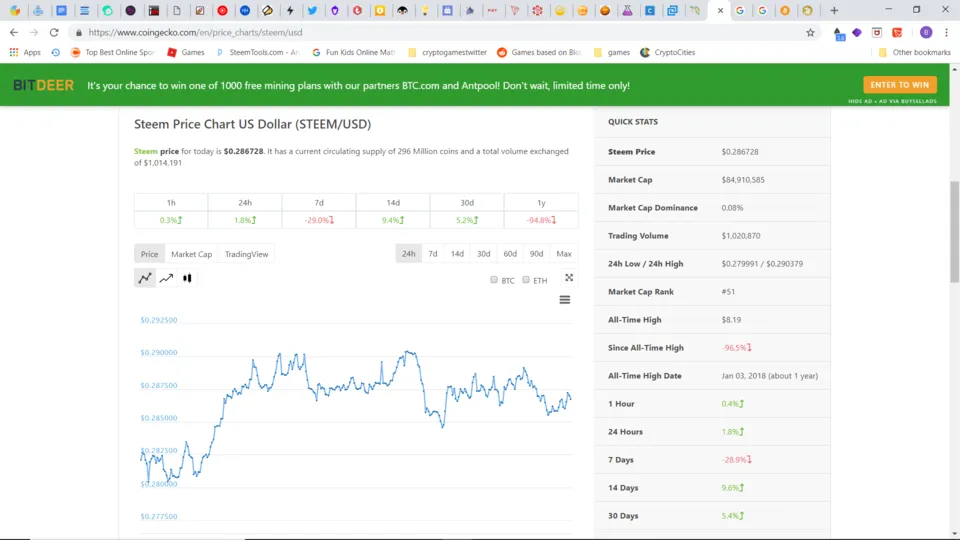This screenshot has width=960, height=540.
Task: Open the Games bookmark
Action: (186, 53)
